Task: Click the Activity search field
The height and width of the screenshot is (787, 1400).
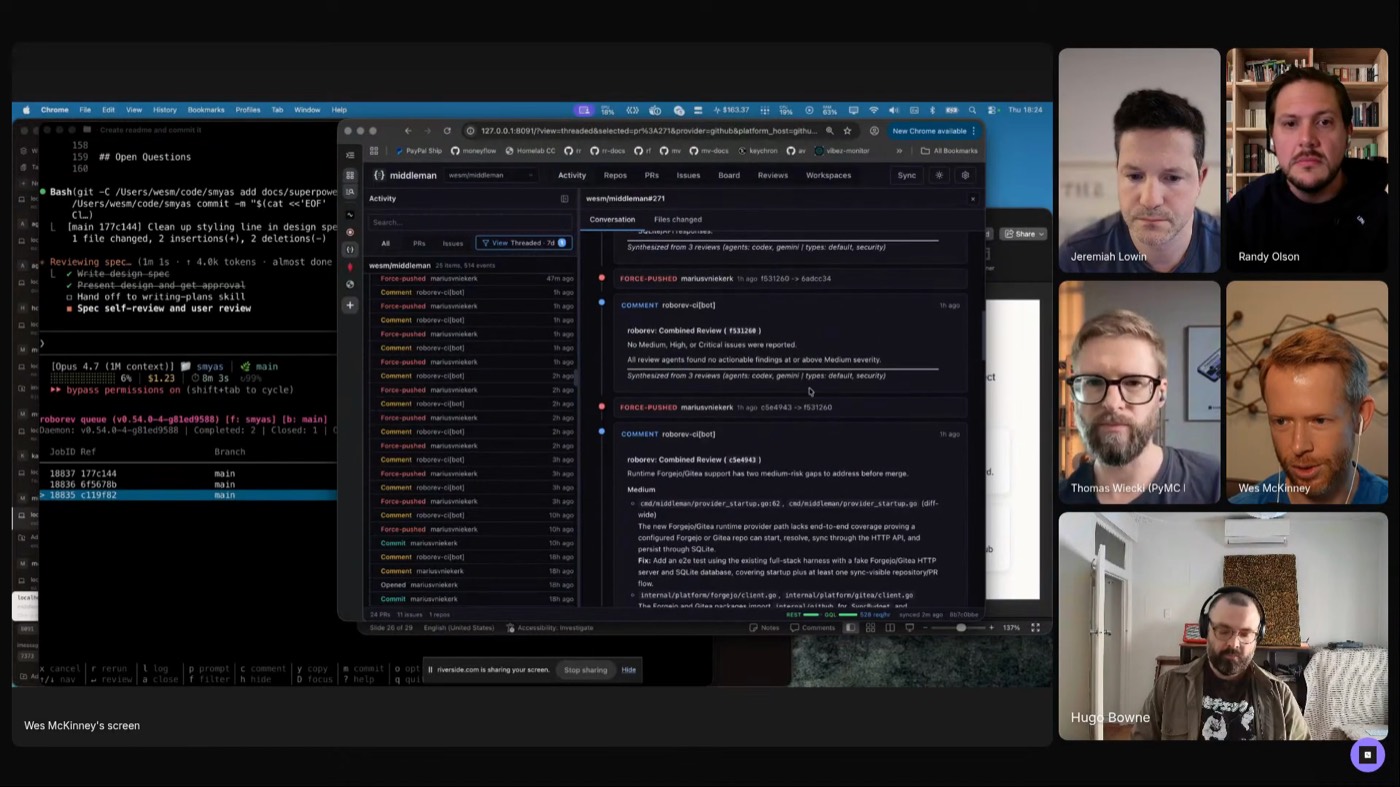Action: click(x=470, y=222)
